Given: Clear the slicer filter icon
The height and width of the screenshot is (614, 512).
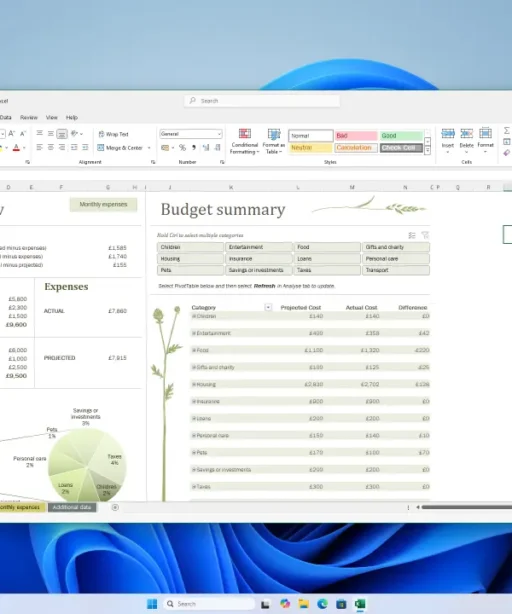Looking at the screenshot, I should tap(425, 235).
